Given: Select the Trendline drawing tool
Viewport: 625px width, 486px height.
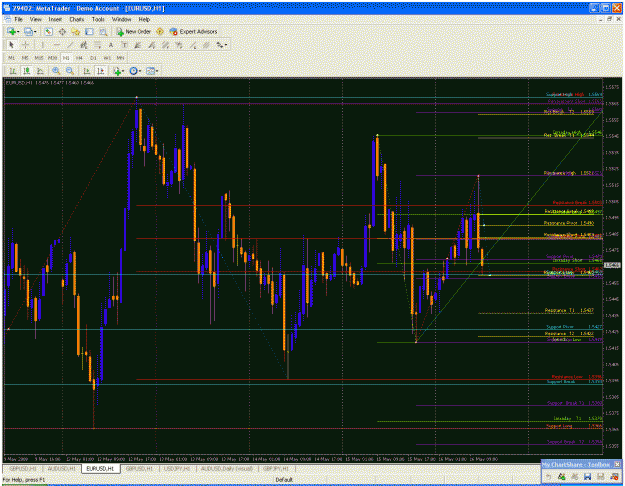Looking at the screenshot, I should pyautogui.click(x=70, y=45).
